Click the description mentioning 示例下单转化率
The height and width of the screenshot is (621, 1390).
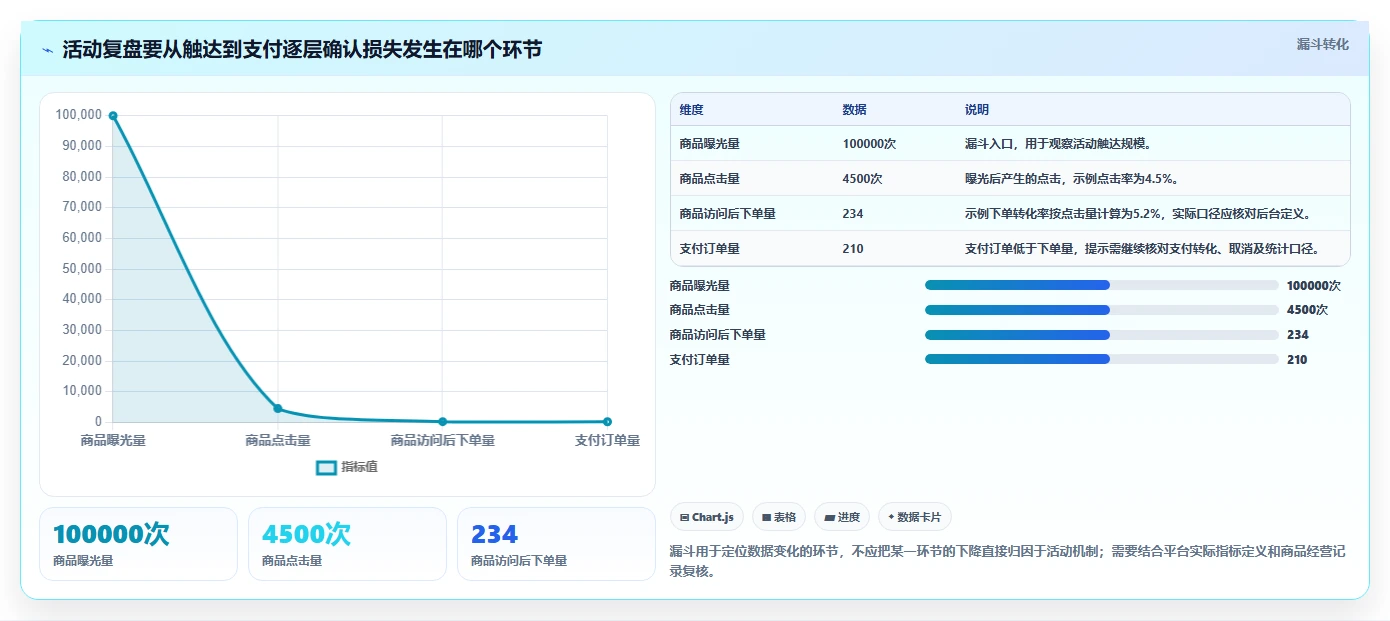pyautogui.click(x=1138, y=214)
